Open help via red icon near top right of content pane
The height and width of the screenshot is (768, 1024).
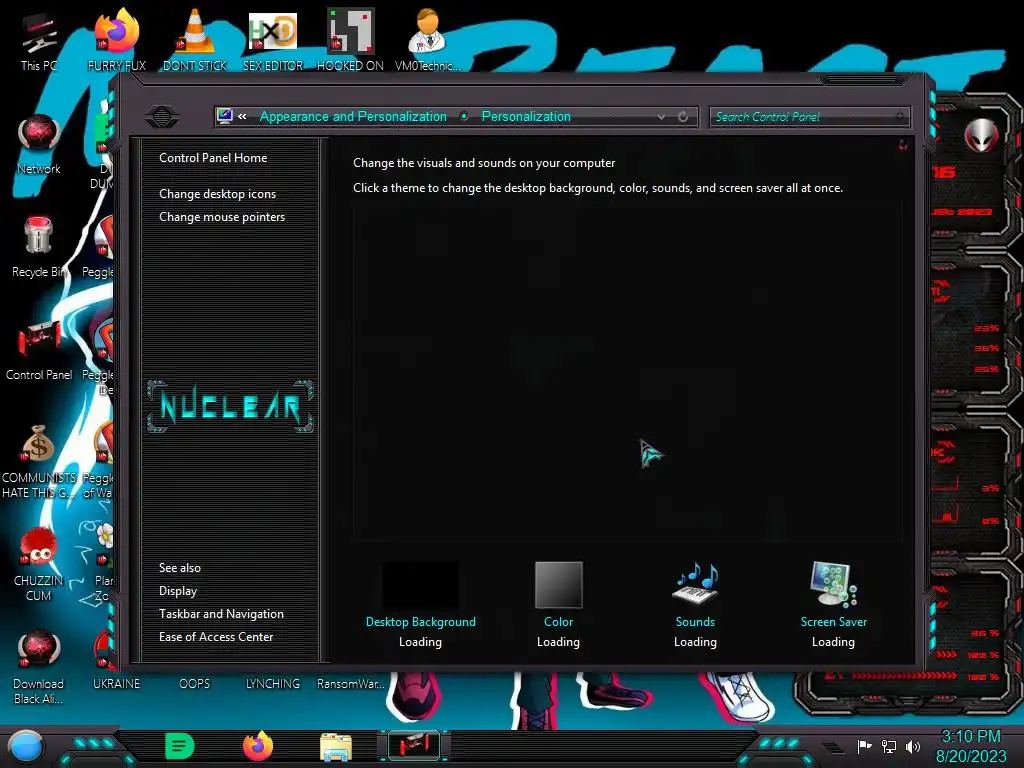(903, 145)
